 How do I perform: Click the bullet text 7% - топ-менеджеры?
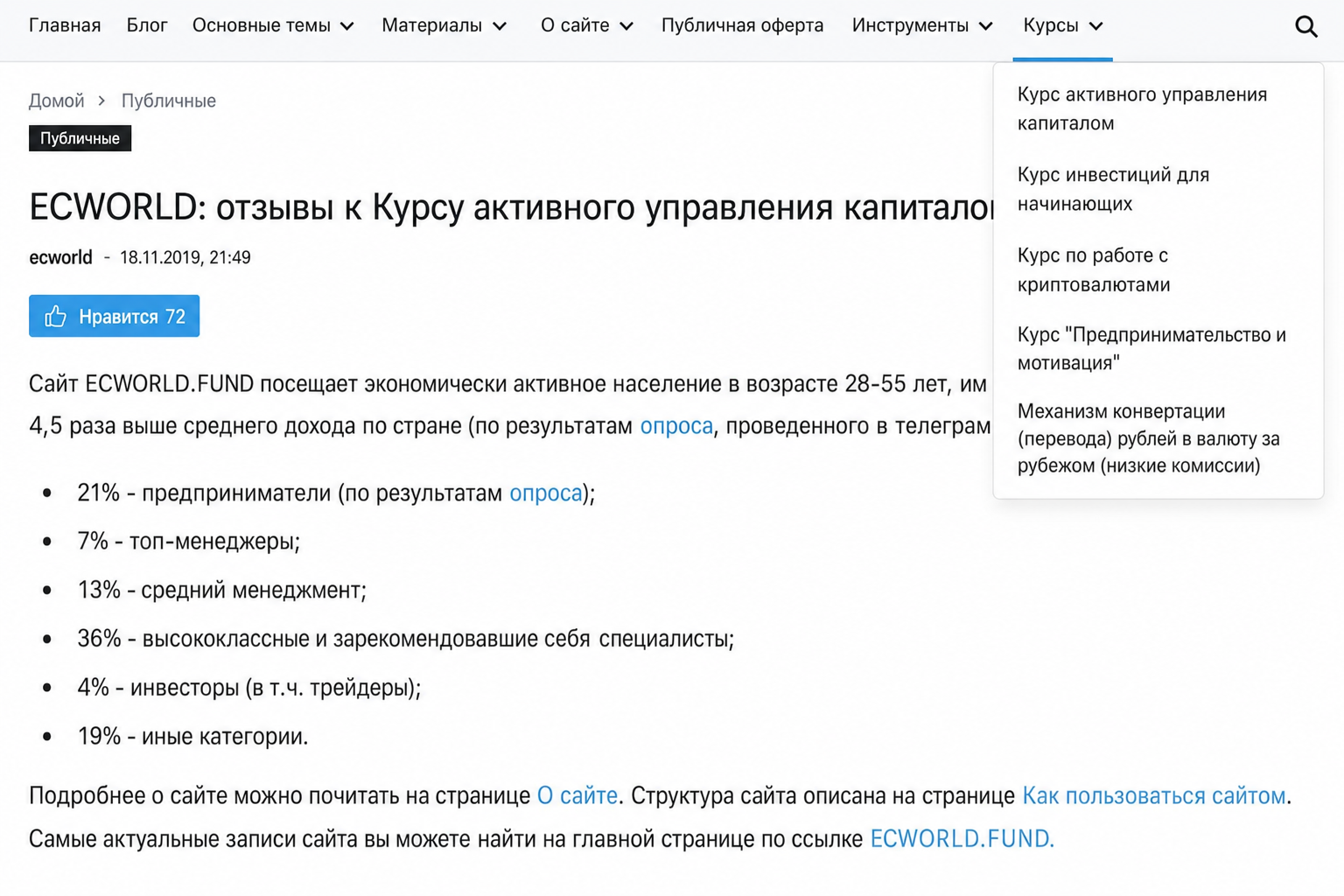coord(188,542)
